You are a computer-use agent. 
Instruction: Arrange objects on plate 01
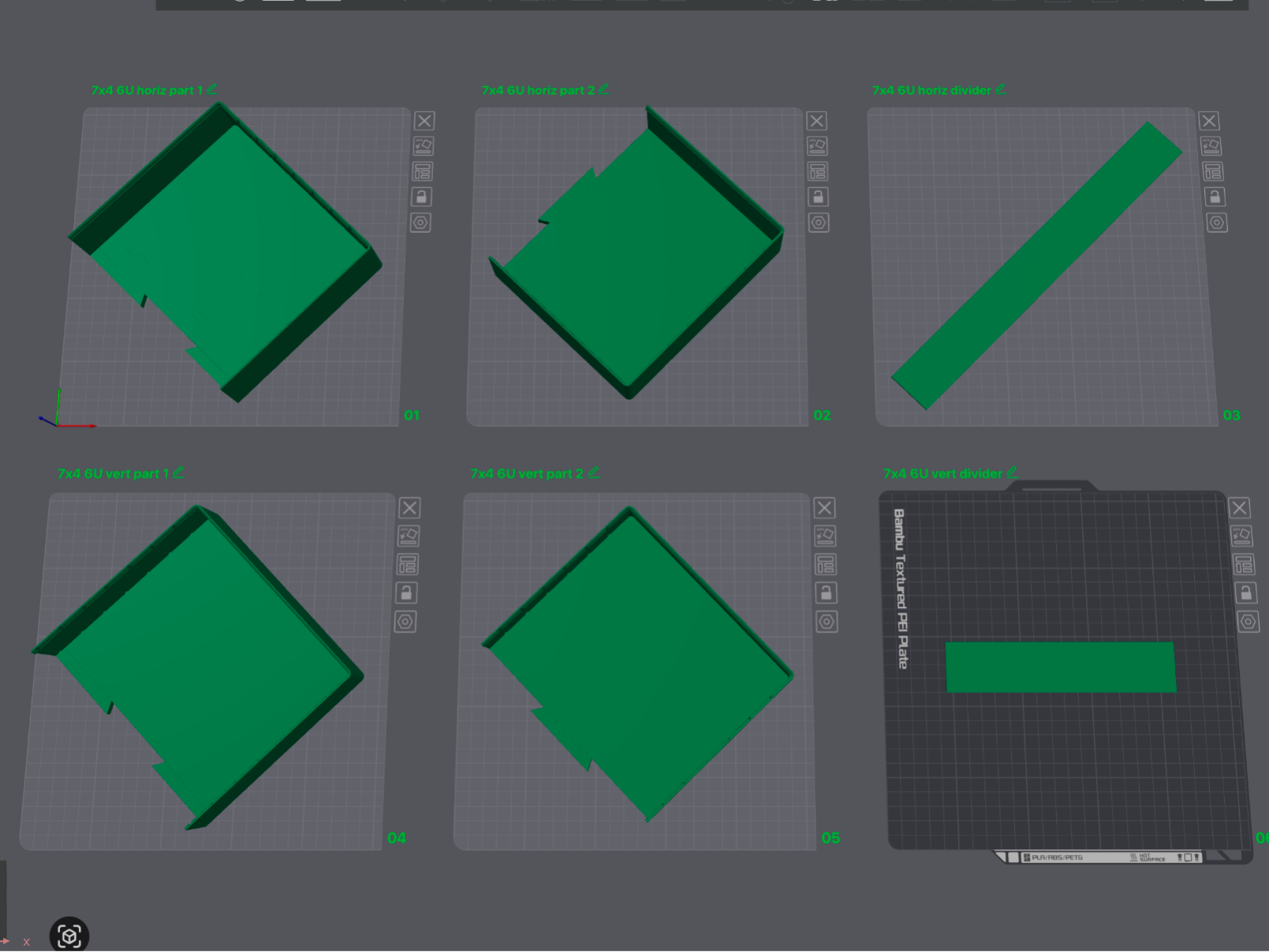422,171
